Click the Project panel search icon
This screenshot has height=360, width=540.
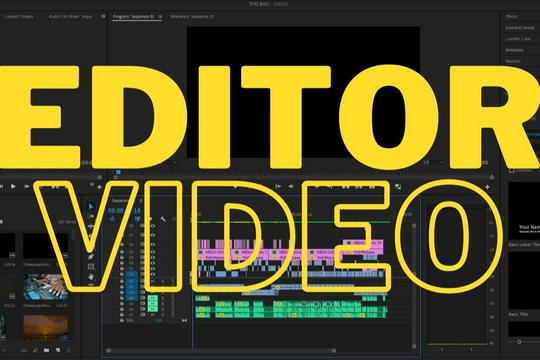pos(35,350)
